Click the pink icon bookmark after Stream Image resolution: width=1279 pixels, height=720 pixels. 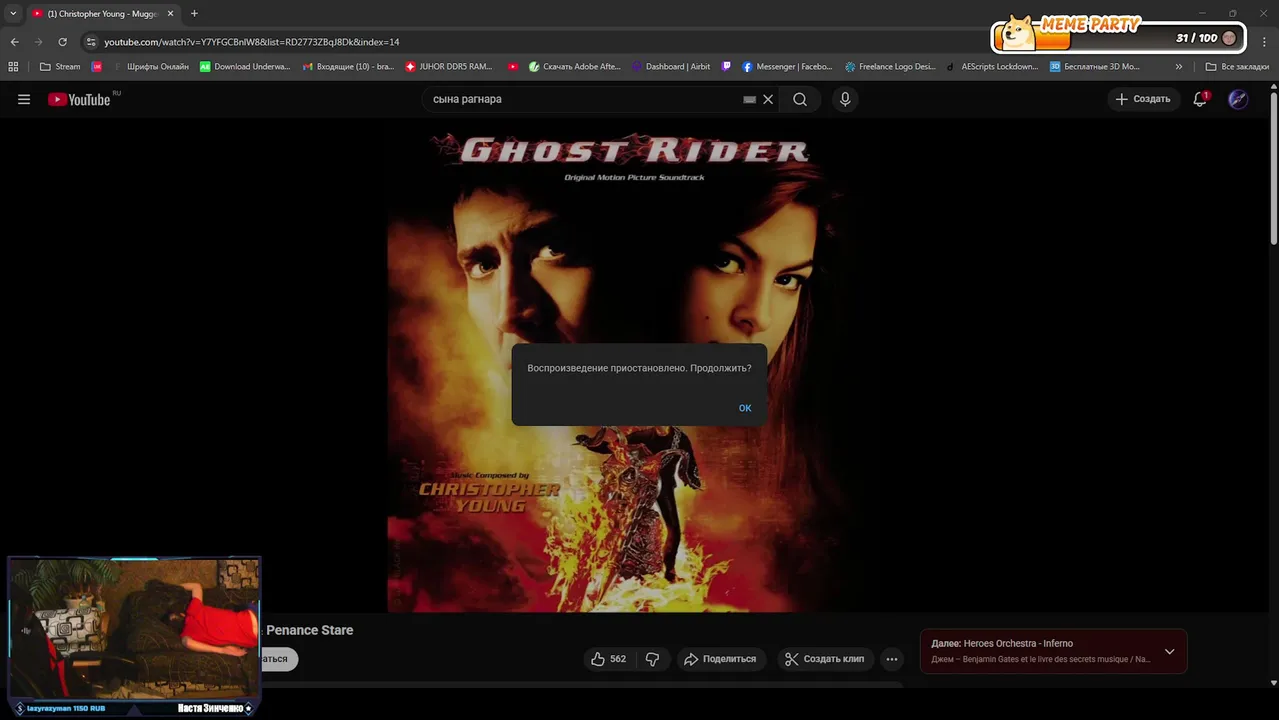[x=97, y=67]
